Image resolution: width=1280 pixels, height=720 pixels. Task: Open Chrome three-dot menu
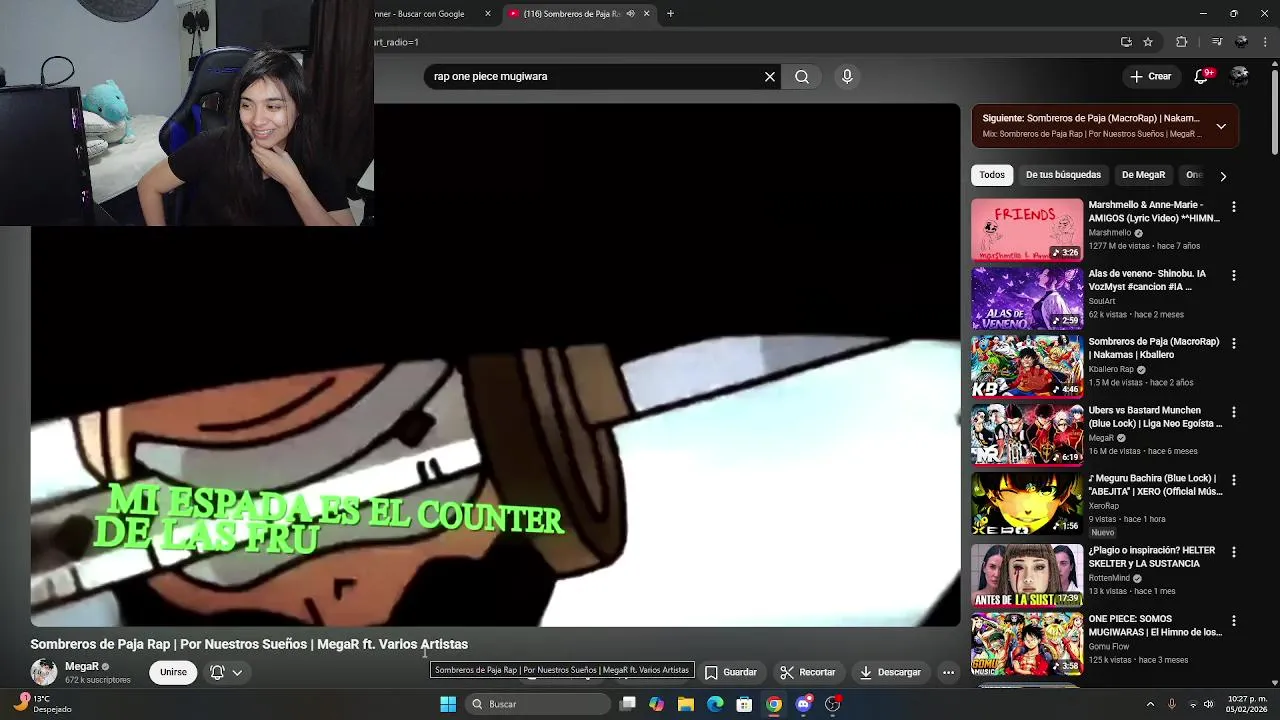pyautogui.click(x=1266, y=42)
